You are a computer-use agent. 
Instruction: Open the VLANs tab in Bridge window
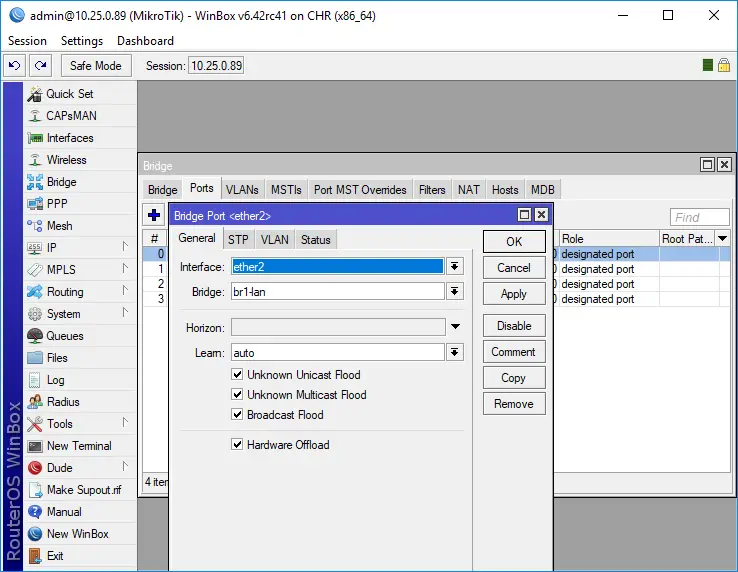[242, 190]
